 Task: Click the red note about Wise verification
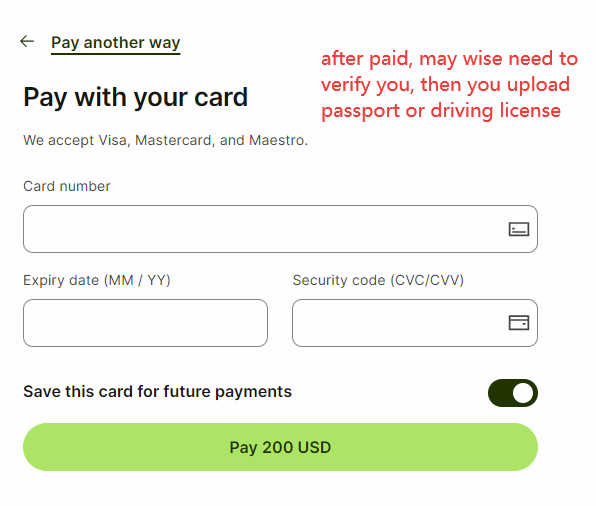[449, 85]
